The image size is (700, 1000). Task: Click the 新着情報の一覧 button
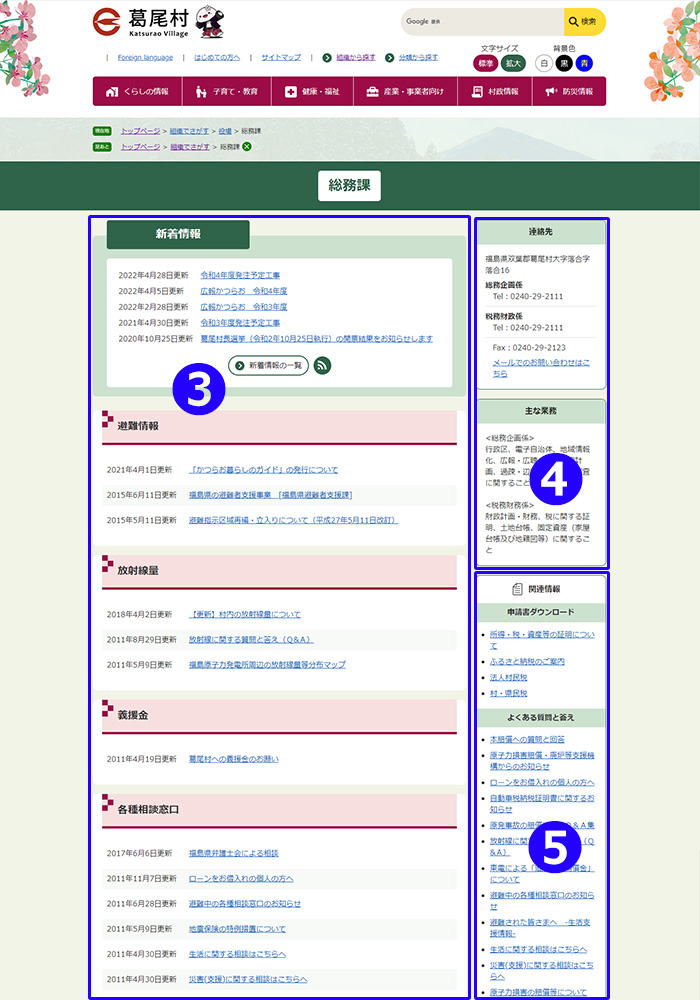point(268,365)
